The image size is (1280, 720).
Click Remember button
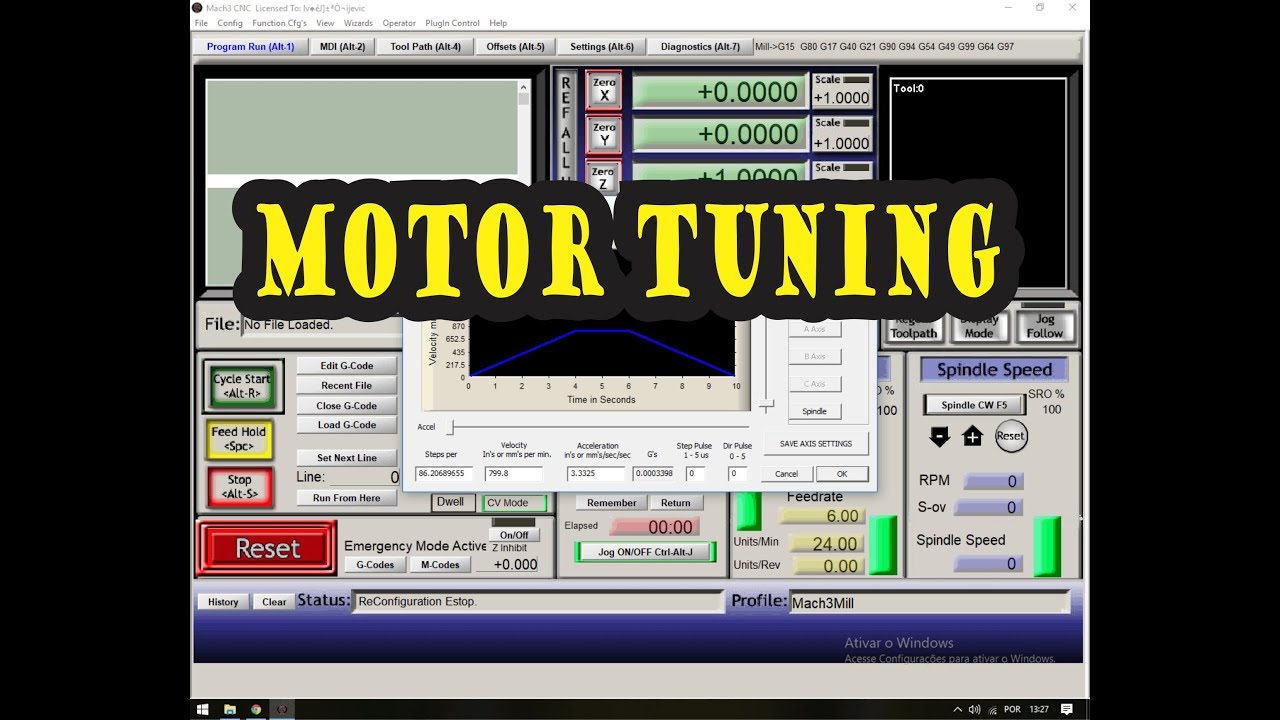[x=611, y=503]
